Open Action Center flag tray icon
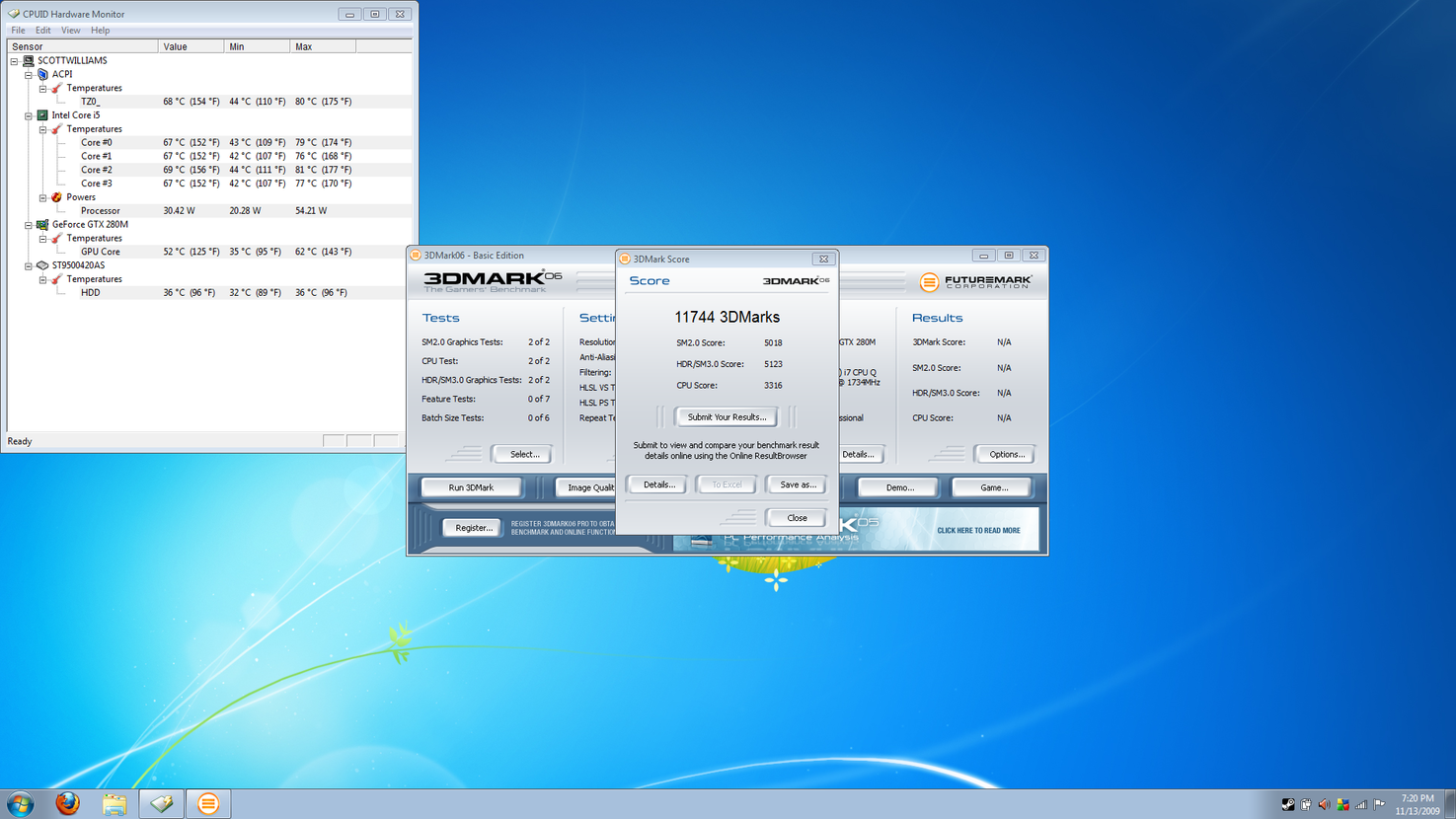The width and height of the screenshot is (1456, 819). (1379, 804)
